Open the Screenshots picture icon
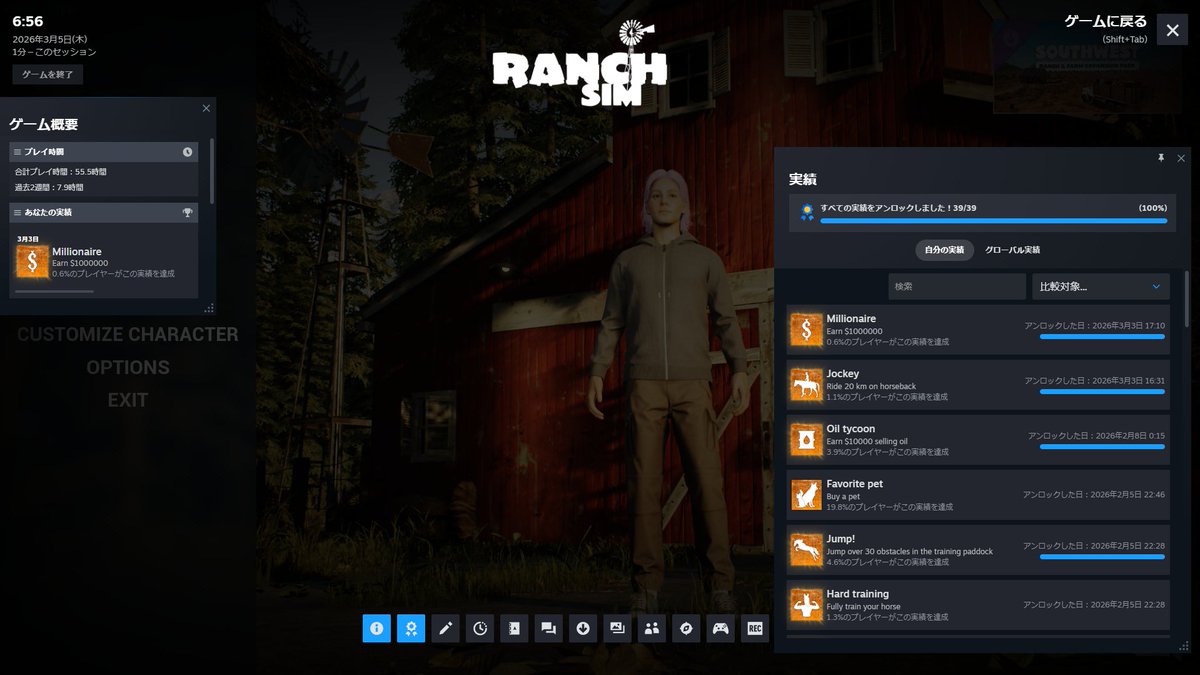Viewport: 1200px width, 675px height. coord(617,628)
